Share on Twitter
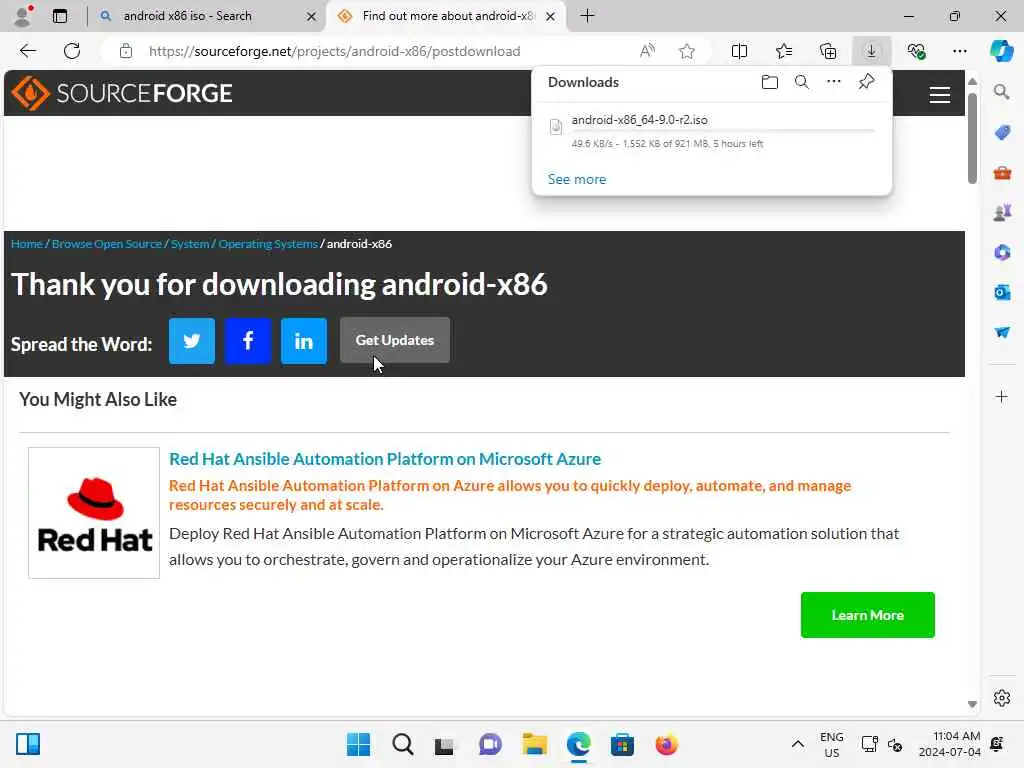The image size is (1024, 768). coord(191,340)
